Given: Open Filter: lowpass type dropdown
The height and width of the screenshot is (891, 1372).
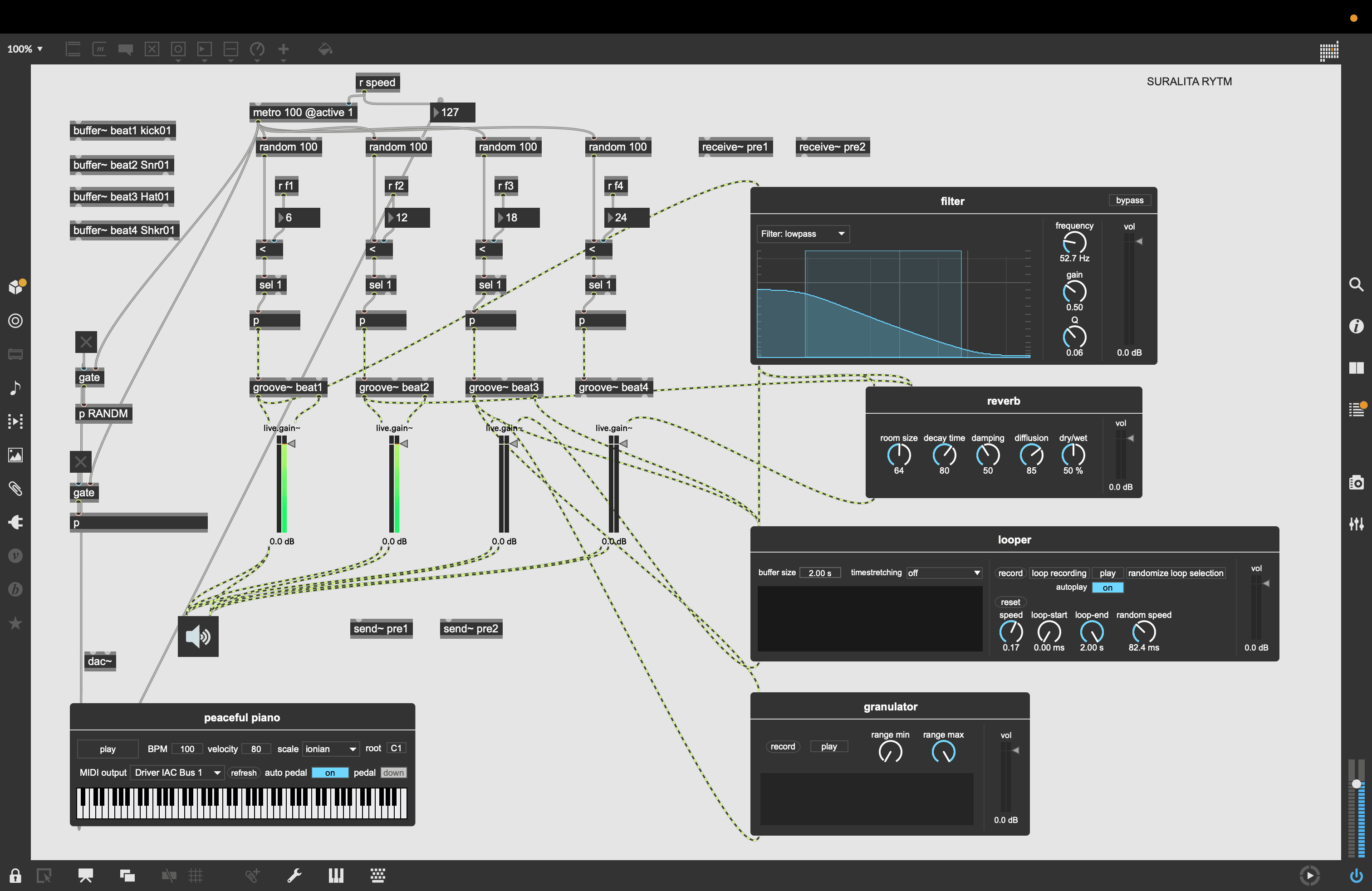Looking at the screenshot, I should [x=803, y=234].
